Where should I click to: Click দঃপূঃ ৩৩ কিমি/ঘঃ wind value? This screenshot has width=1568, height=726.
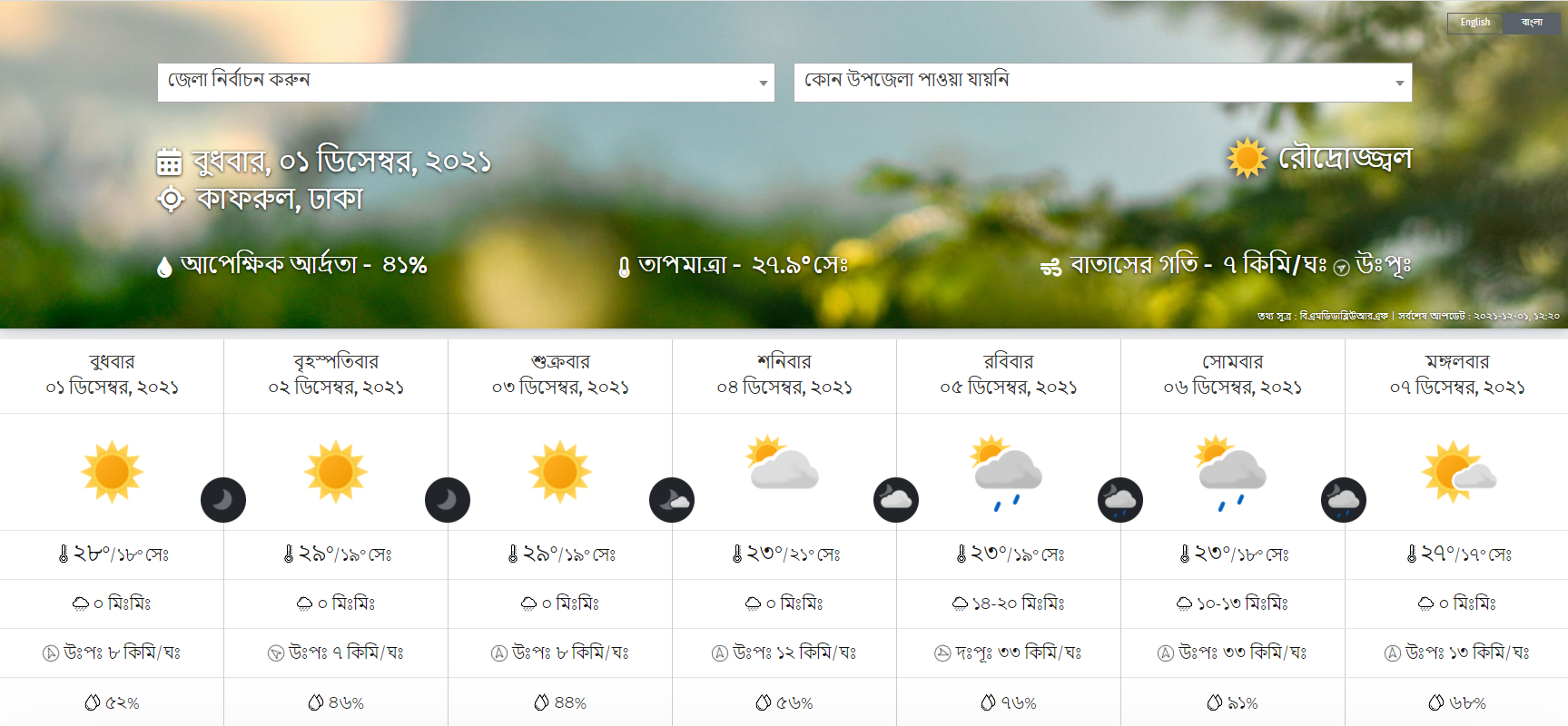(1018, 652)
